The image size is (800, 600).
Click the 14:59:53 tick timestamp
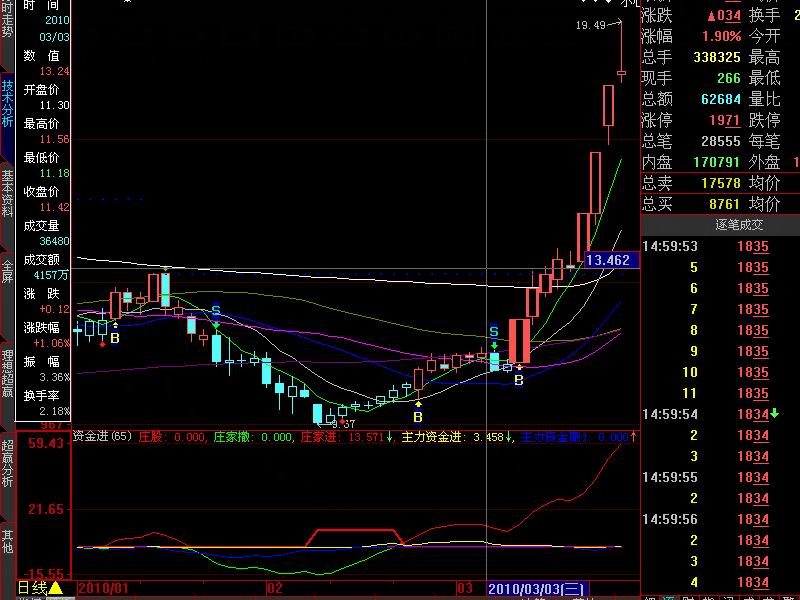click(x=670, y=246)
